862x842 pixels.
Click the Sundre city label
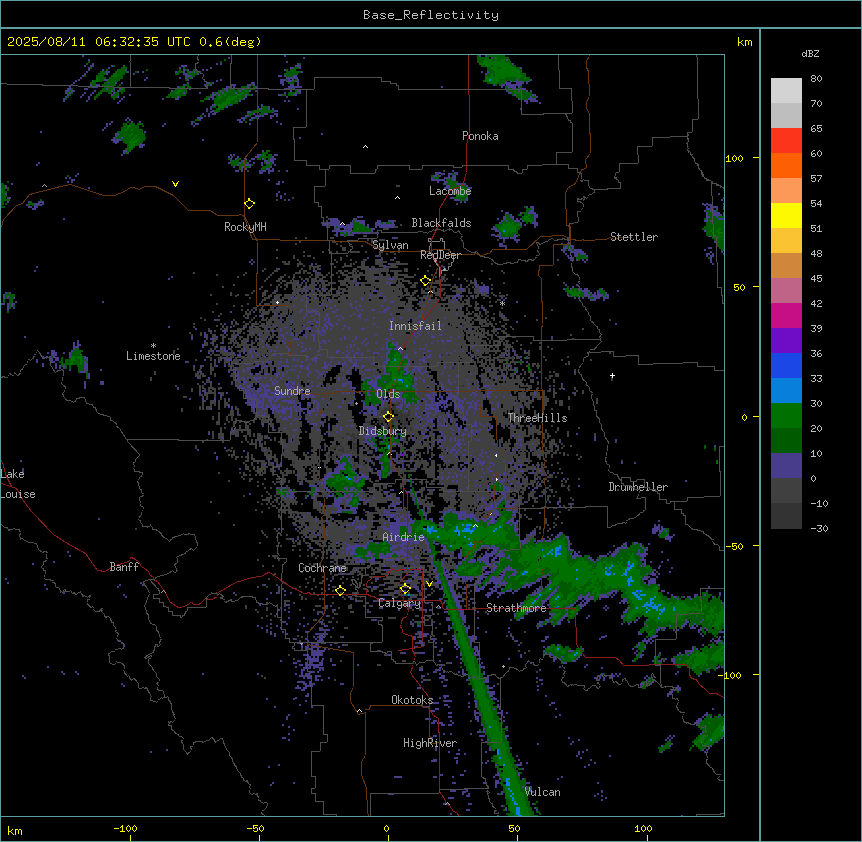tap(292, 391)
